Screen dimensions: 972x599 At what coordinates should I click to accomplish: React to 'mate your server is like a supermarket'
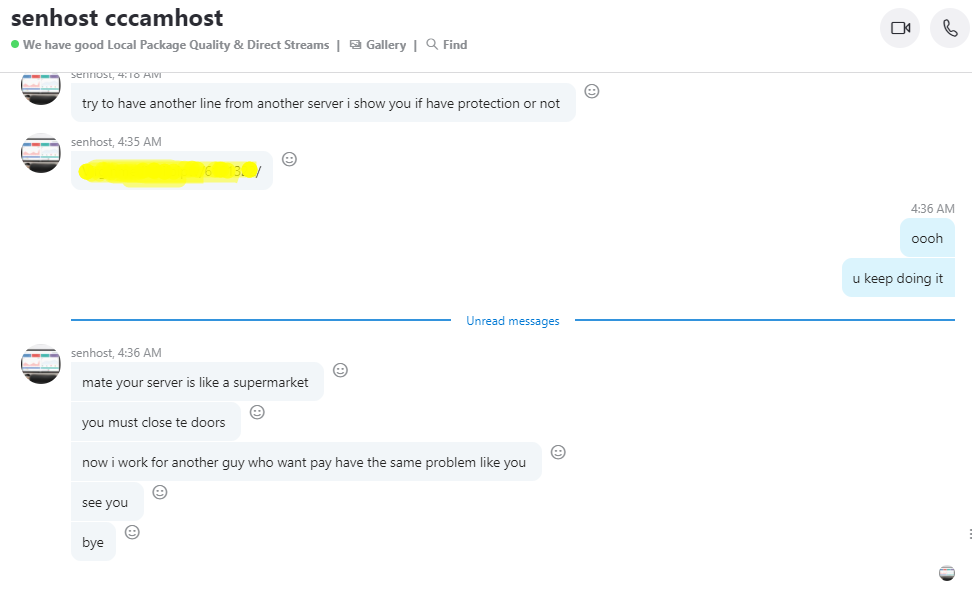click(x=340, y=370)
